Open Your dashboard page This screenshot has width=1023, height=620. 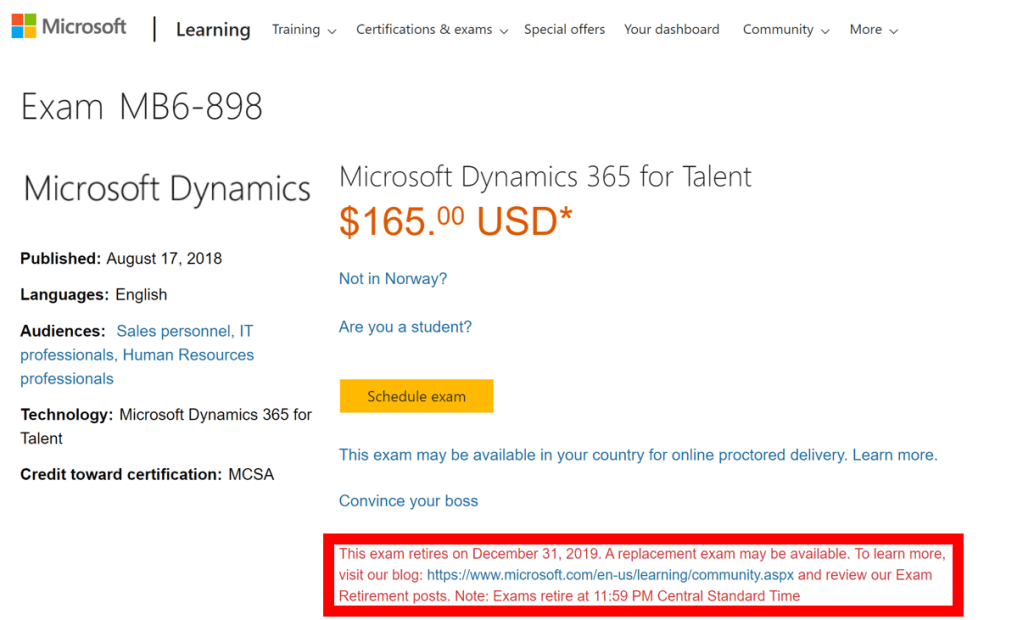[671, 30]
